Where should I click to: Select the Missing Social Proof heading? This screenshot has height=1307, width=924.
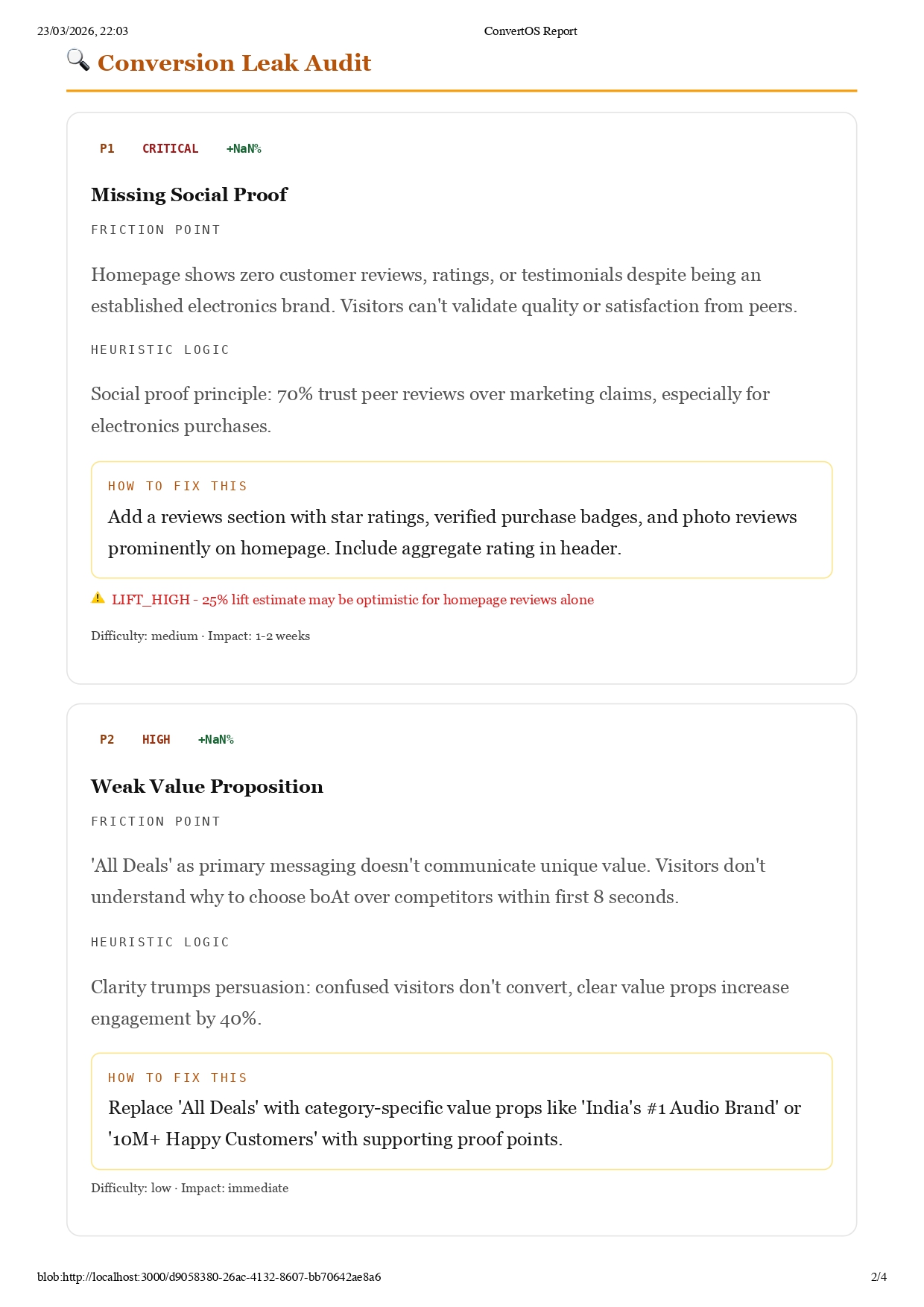pyautogui.click(x=189, y=195)
